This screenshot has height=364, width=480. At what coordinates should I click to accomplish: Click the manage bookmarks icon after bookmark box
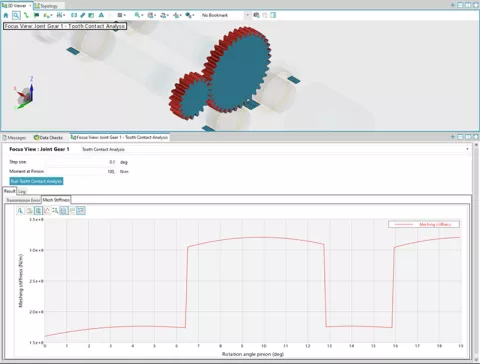click(256, 15)
